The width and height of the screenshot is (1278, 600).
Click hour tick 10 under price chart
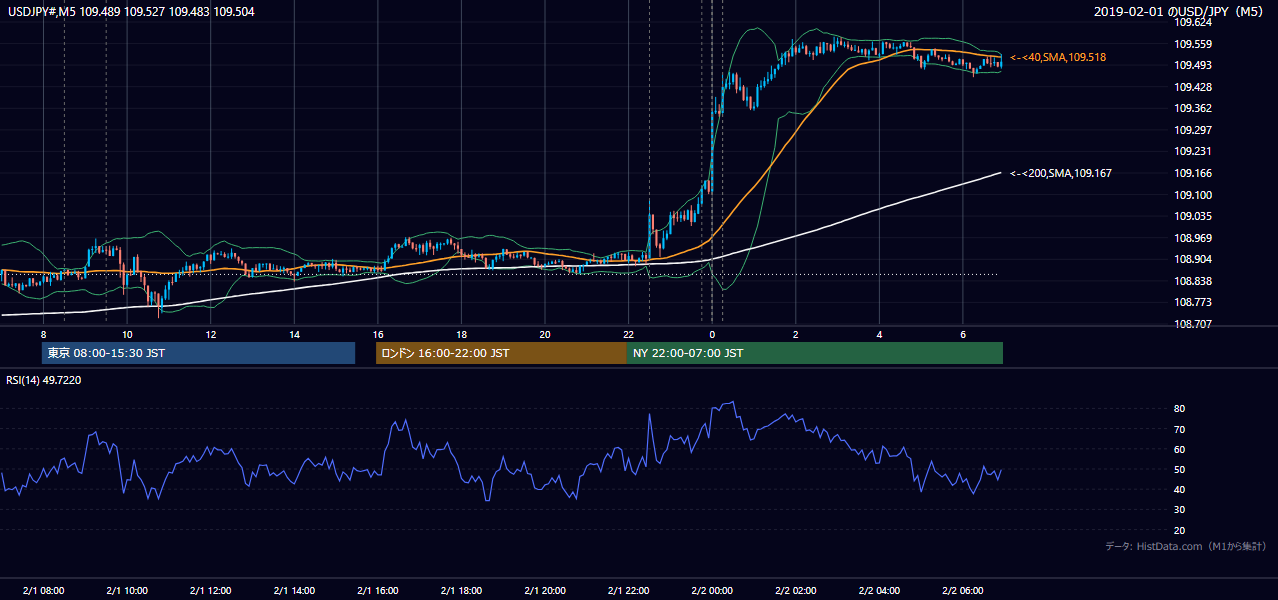127,334
